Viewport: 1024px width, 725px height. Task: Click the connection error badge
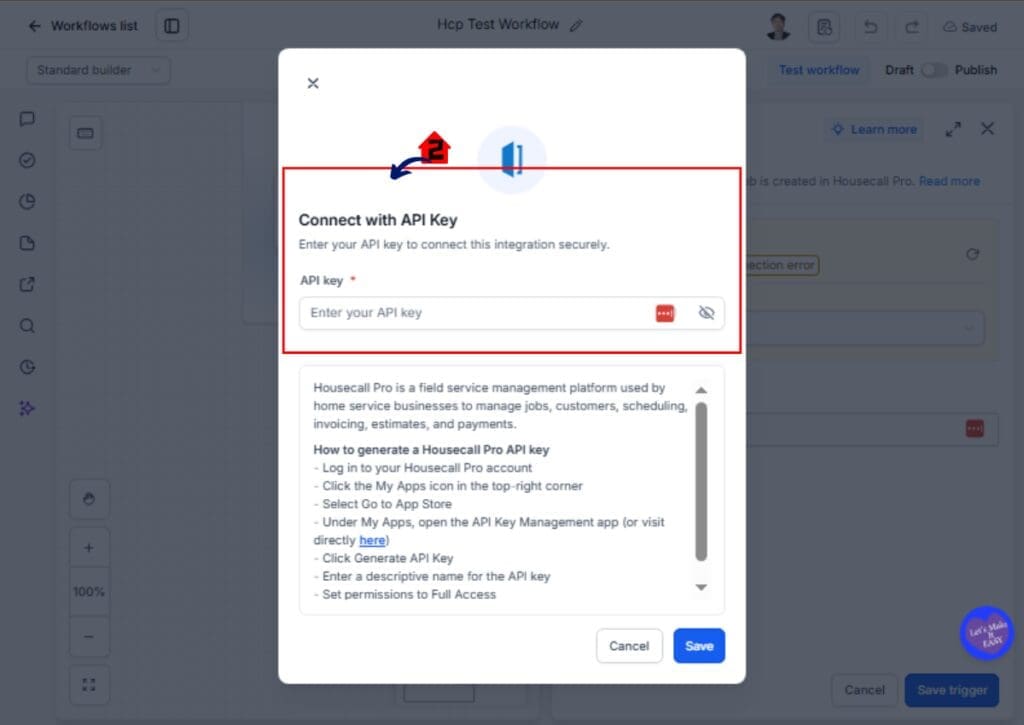[782, 265]
